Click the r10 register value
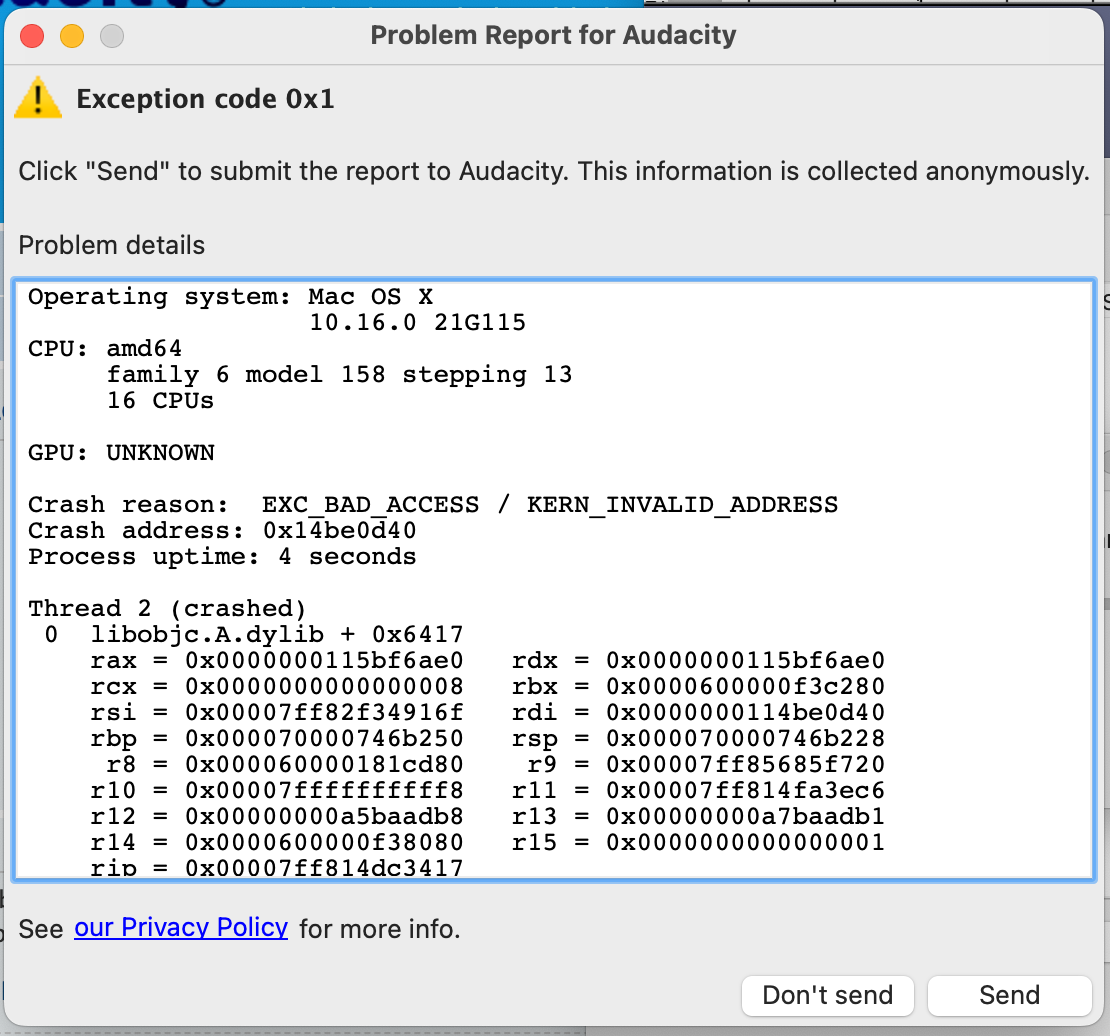The height and width of the screenshot is (1036, 1110). 324,790
